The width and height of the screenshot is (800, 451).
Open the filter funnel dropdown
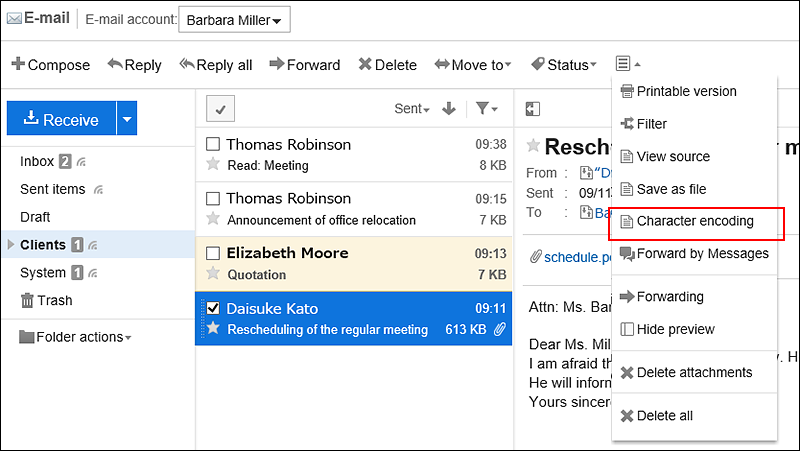click(x=486, y=109)
